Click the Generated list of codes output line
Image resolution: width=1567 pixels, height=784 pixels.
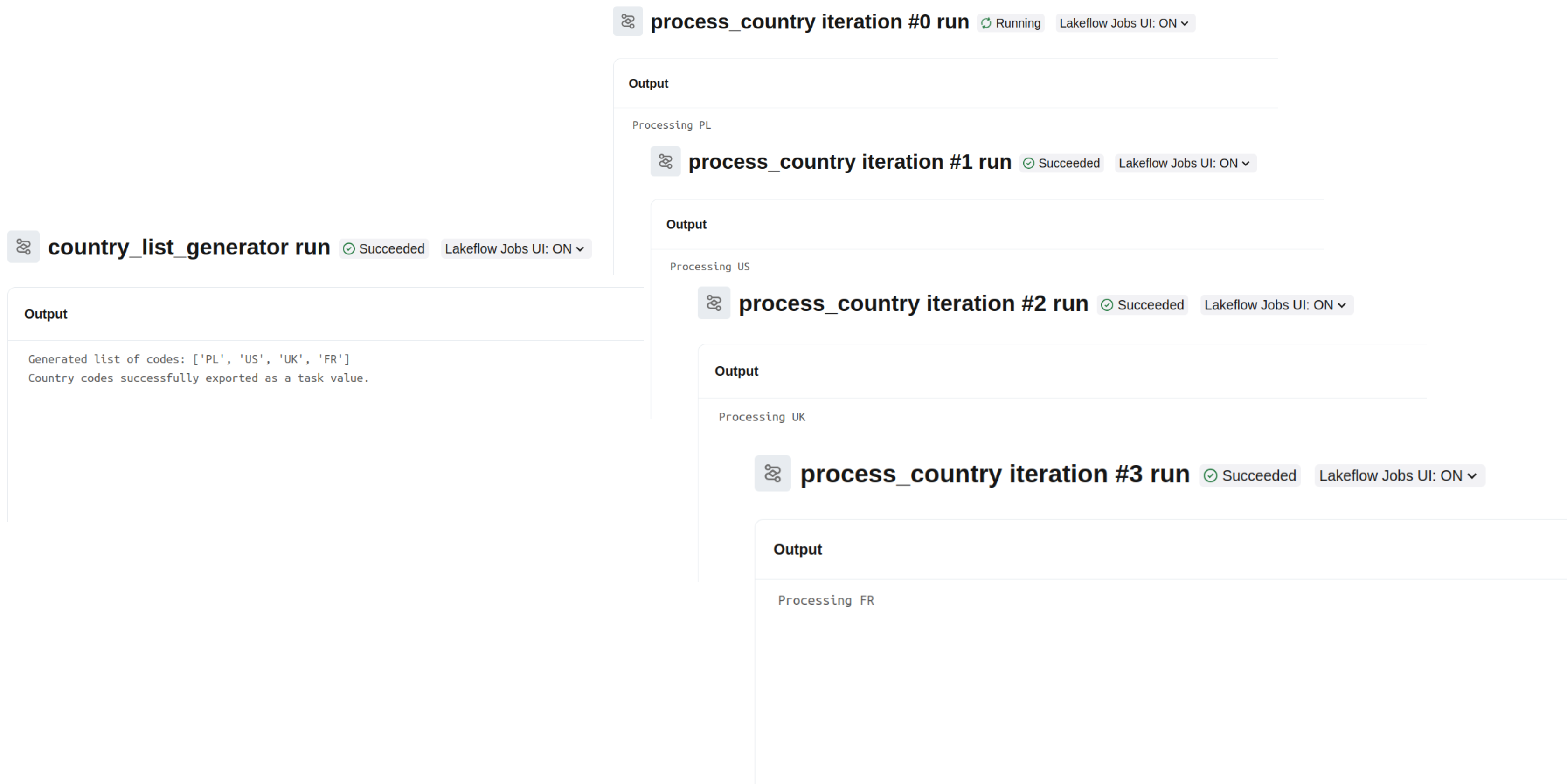pos(188,359)
